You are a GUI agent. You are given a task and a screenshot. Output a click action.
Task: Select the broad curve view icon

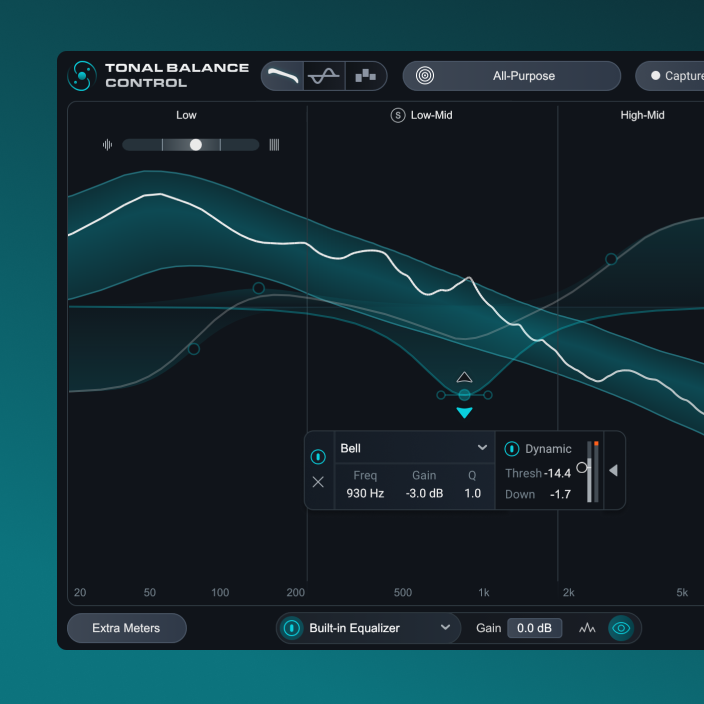point(283,76)
